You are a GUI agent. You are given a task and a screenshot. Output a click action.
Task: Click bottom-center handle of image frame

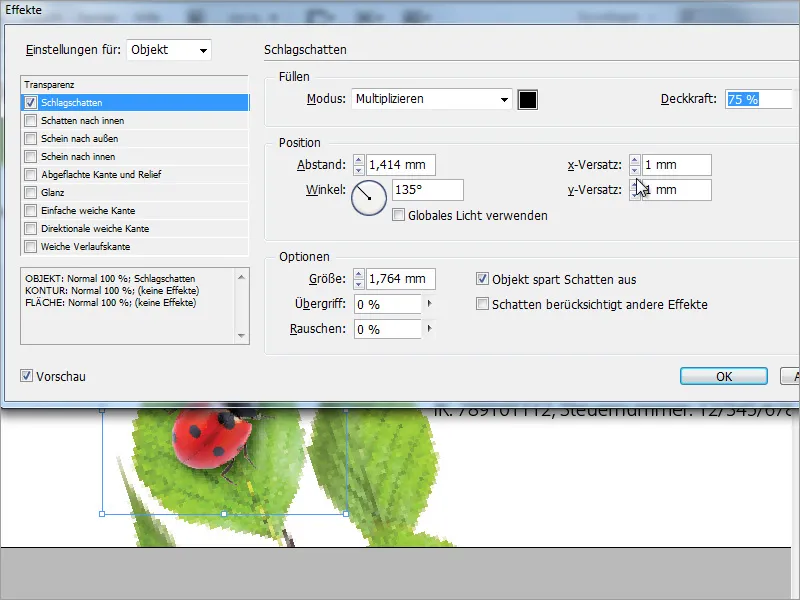[x=224, y=514]
